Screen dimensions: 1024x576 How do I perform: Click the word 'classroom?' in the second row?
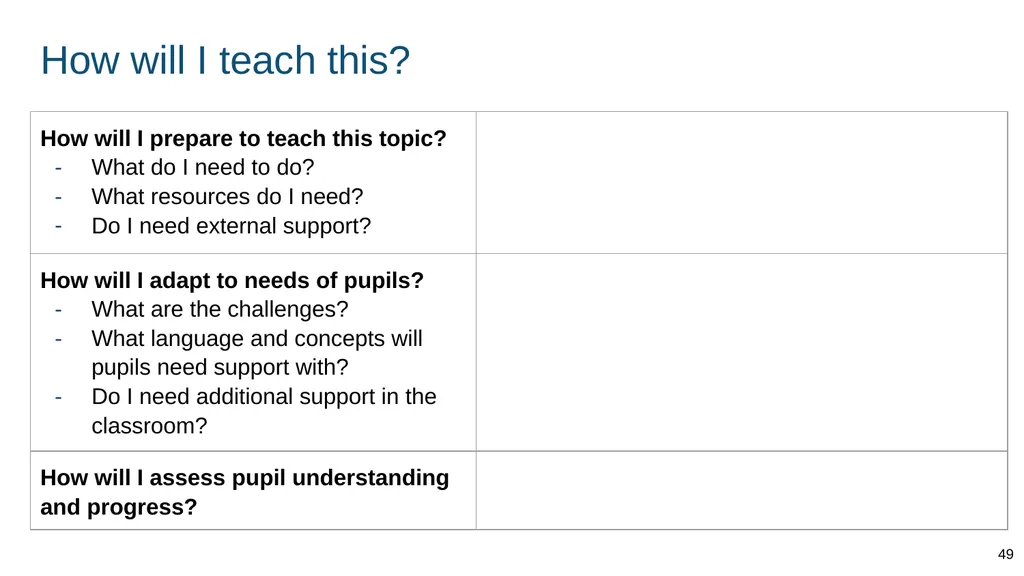149,426
